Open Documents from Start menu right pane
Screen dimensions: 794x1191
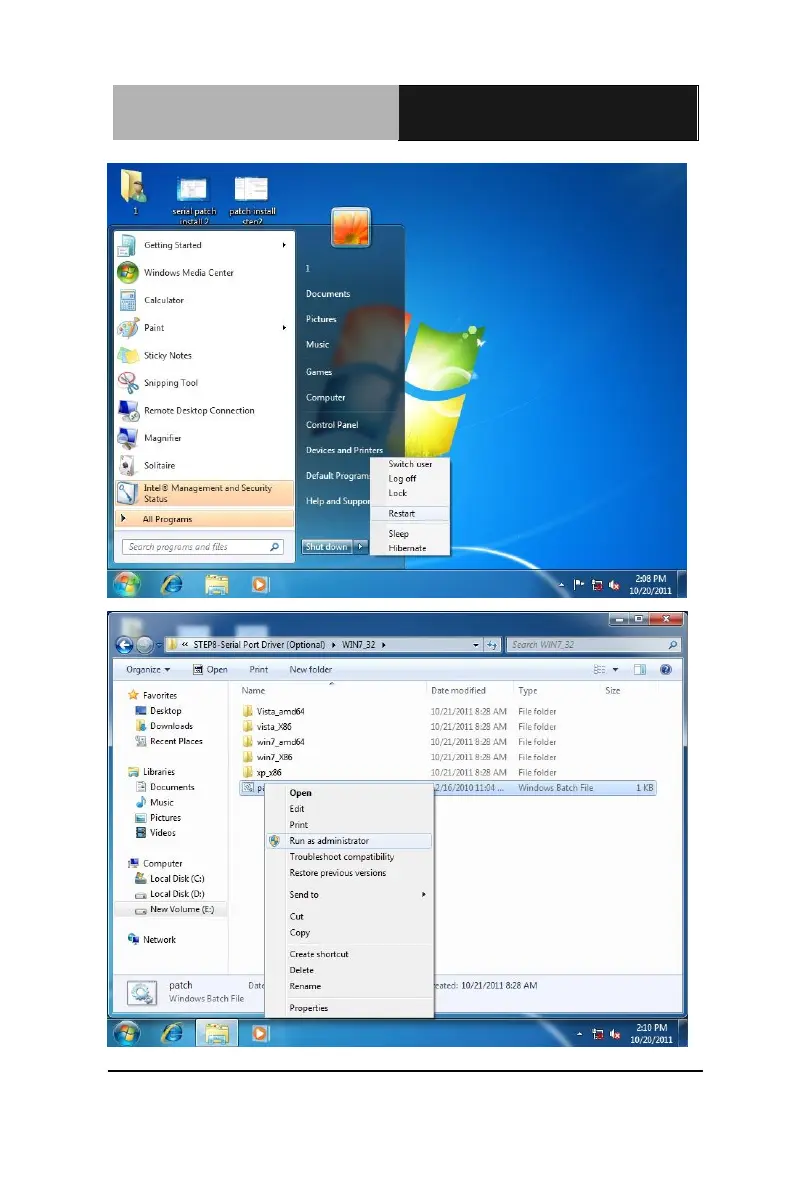328,294
